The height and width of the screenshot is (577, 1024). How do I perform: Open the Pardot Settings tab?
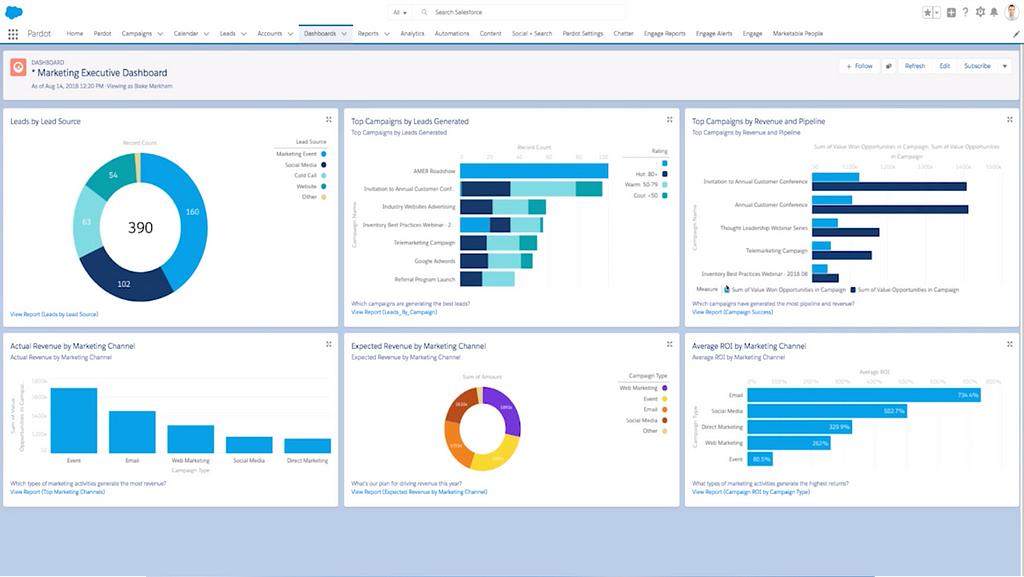pyautogui.click(x=583, y=33)
